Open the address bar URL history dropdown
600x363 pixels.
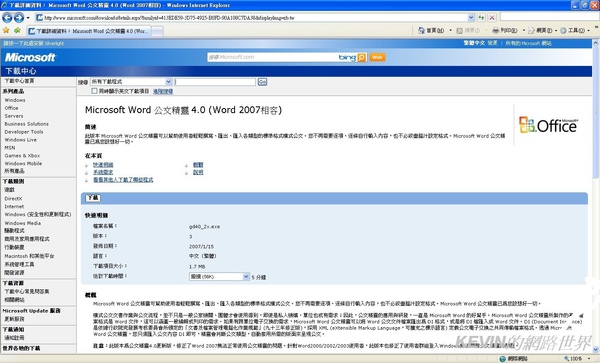pos(471,18)
